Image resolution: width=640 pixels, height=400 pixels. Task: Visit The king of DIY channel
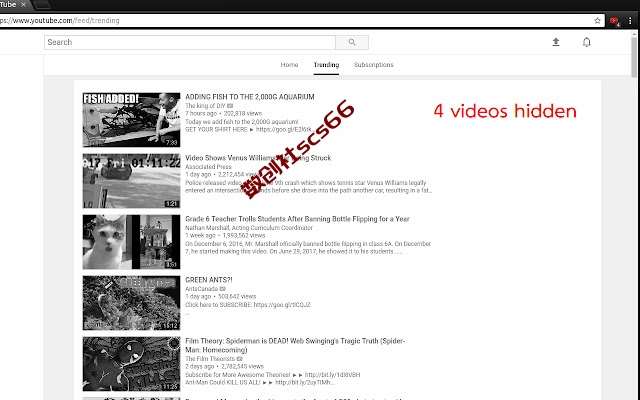(205, 106)
